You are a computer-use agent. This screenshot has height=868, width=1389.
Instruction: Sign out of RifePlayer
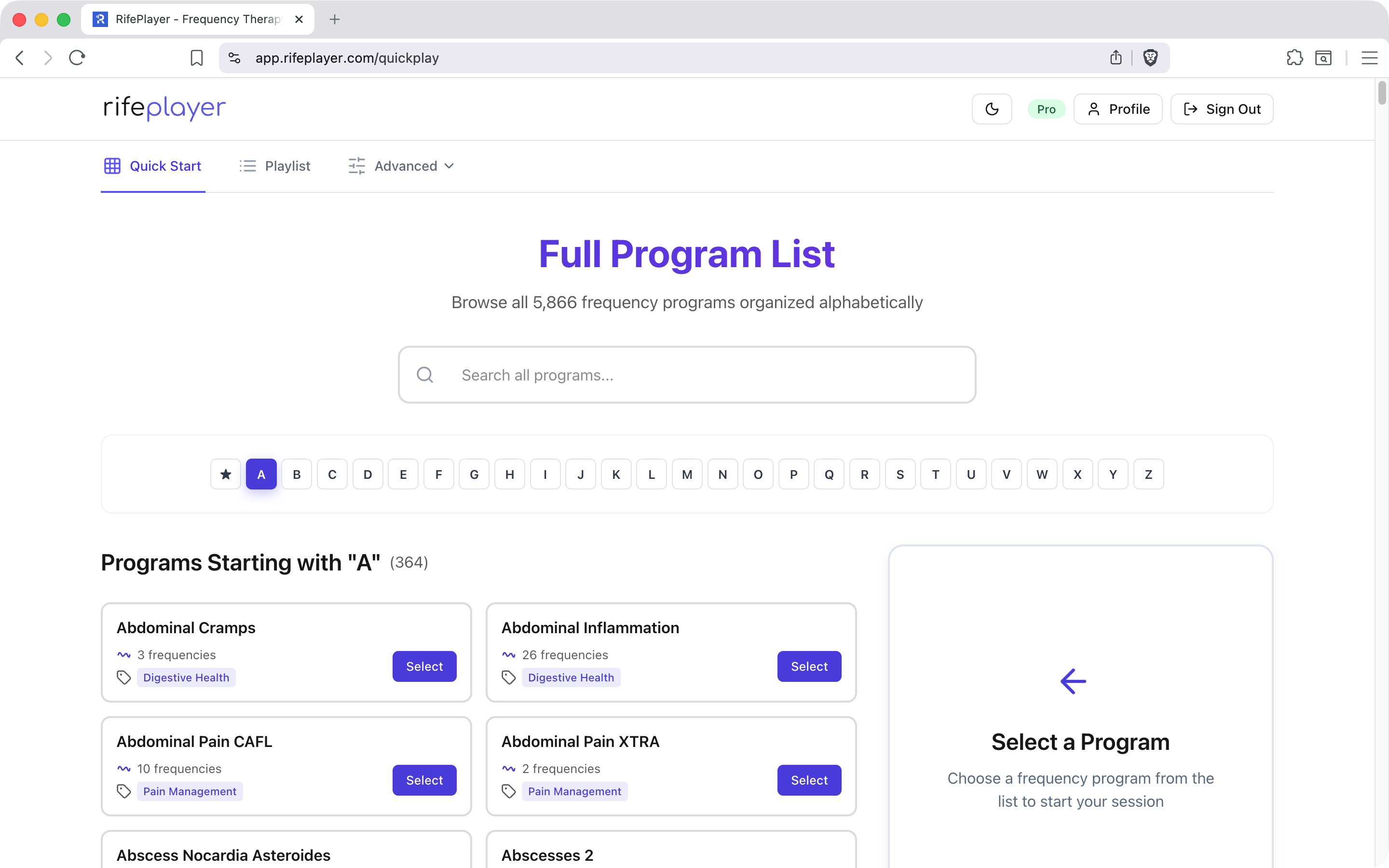tap(1221, 109)
